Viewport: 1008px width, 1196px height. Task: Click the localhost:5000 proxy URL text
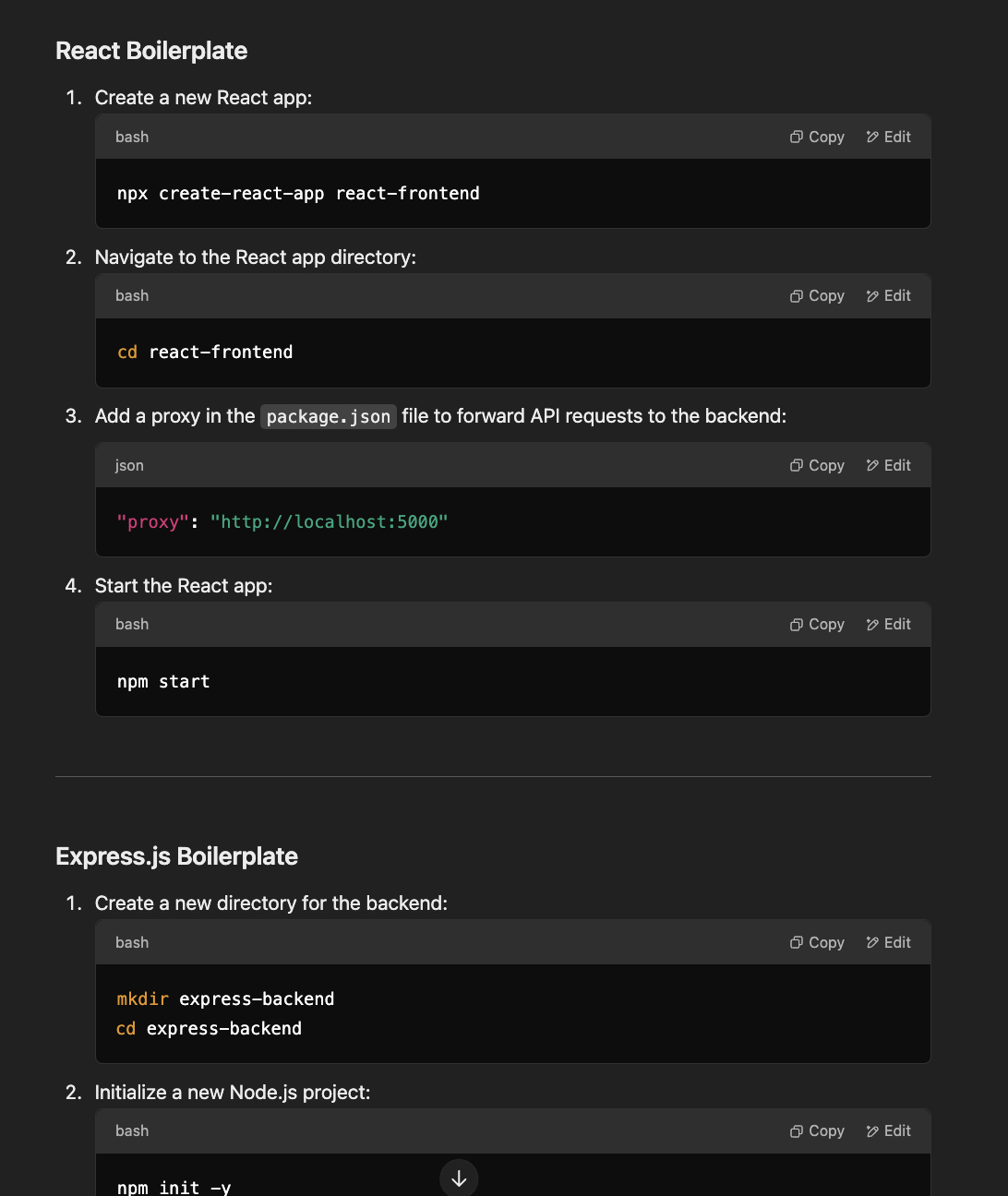pos(329,522)
